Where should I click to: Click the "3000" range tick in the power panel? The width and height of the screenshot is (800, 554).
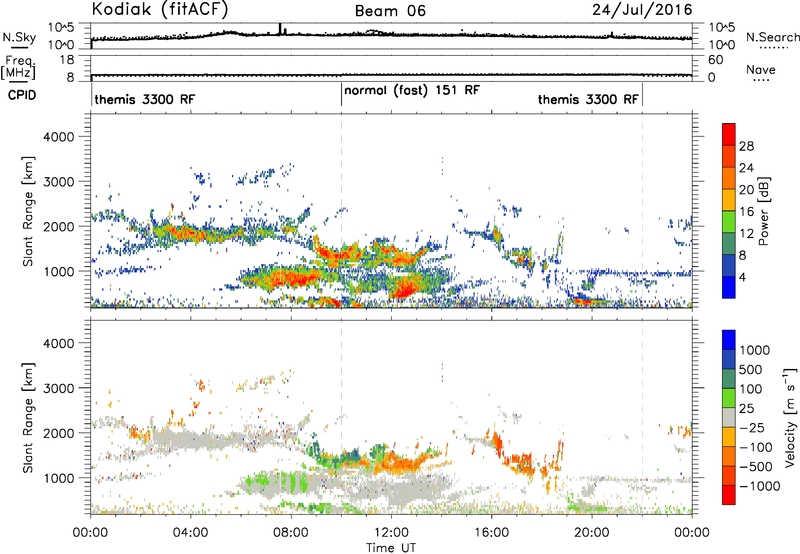point(58,182)
